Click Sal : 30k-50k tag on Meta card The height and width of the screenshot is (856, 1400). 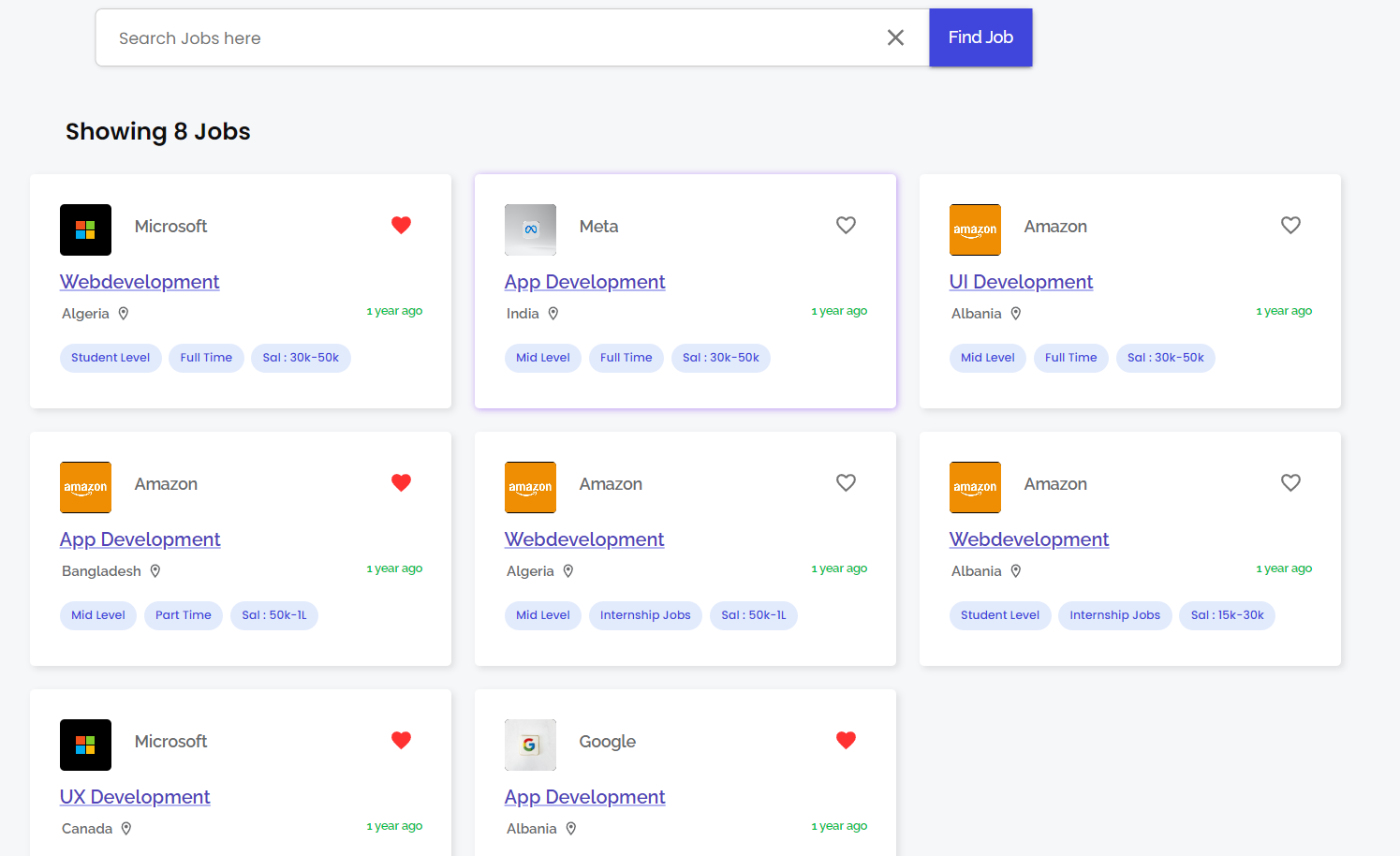click(x=721, y=358)
